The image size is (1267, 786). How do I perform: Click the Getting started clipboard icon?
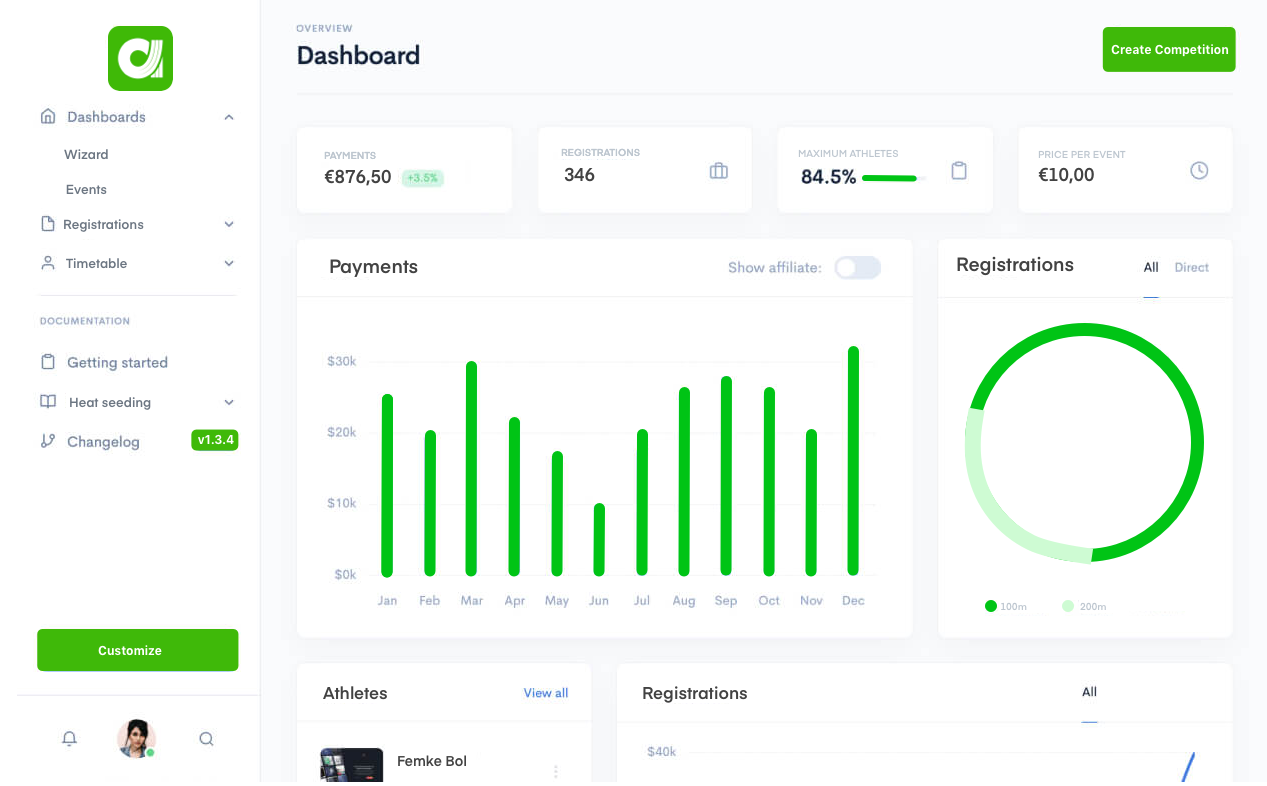[x=47, y=362]
